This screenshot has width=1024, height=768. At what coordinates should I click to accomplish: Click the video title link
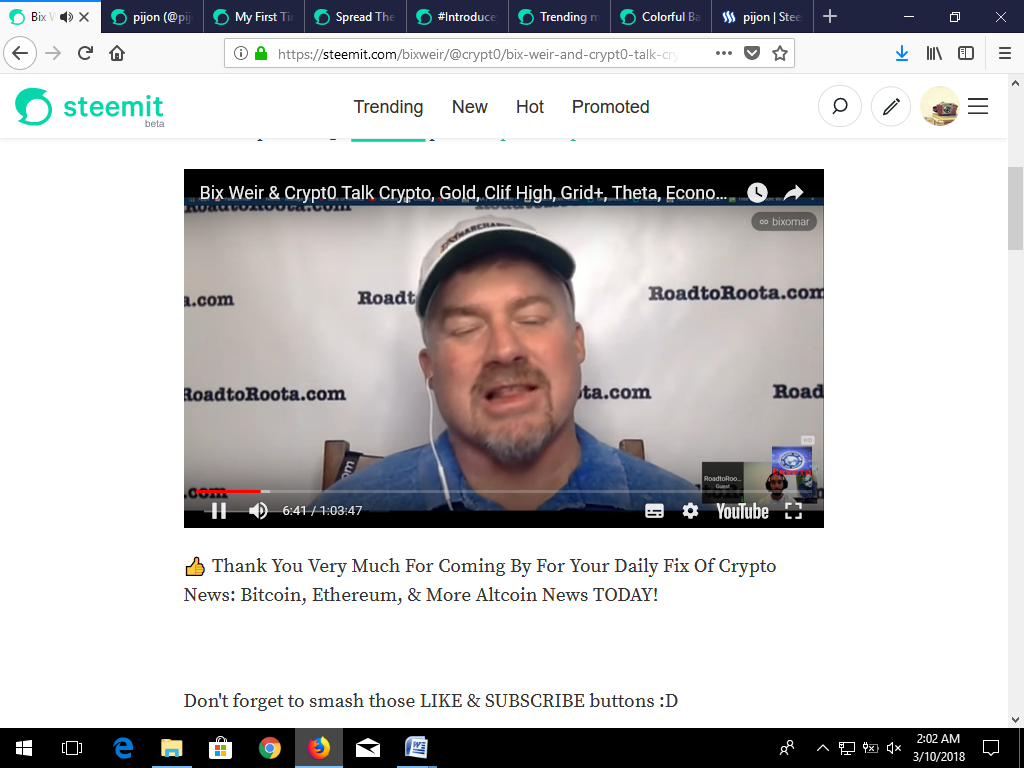click(x=463, y=192)
